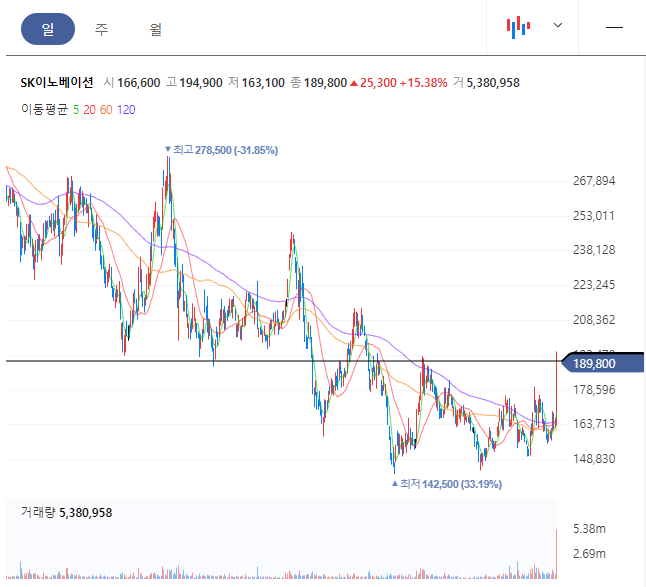Click the 최고 278,500 high marker label
The width and height of the screenshot is (646, 587).
pos(222,150)
